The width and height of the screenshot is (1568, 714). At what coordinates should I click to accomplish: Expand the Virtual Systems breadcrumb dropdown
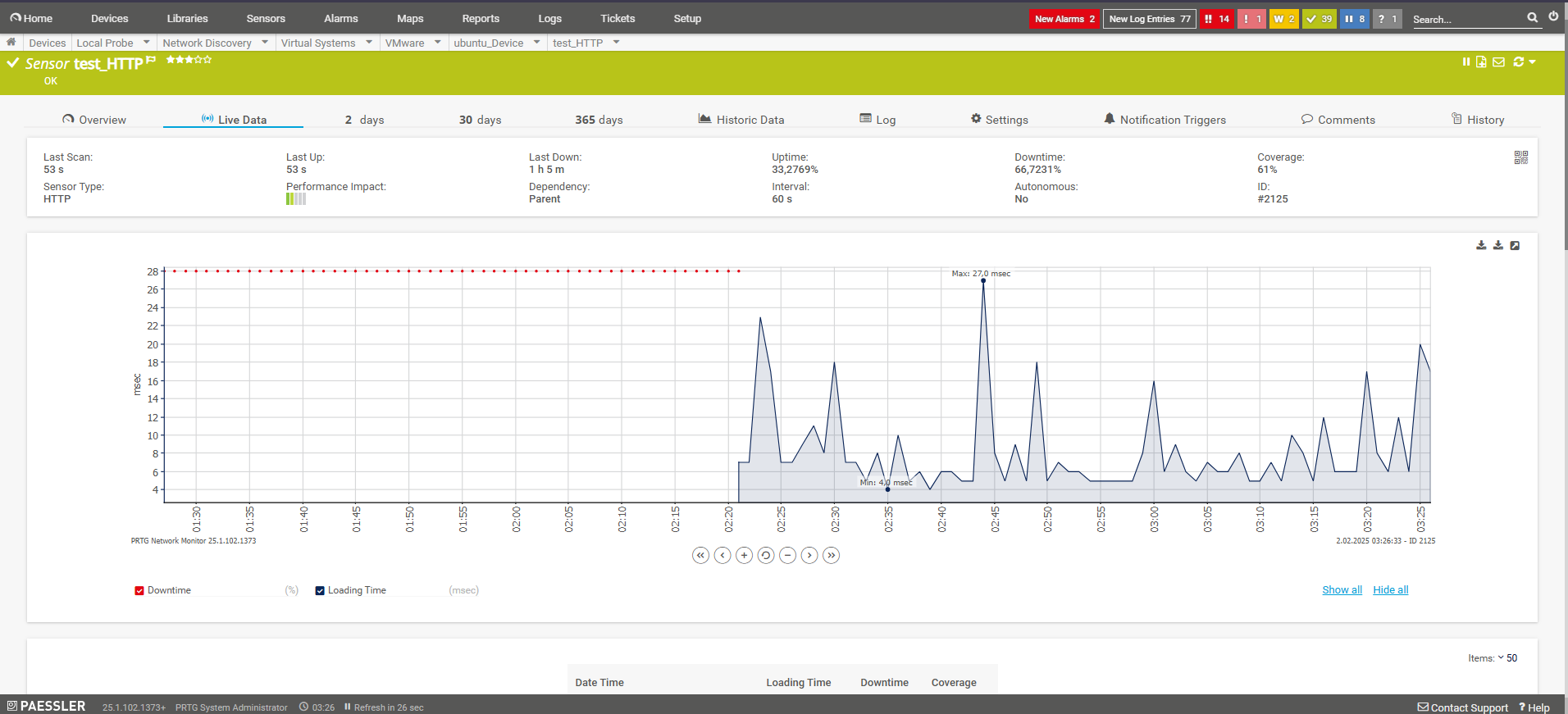(369, 42)
